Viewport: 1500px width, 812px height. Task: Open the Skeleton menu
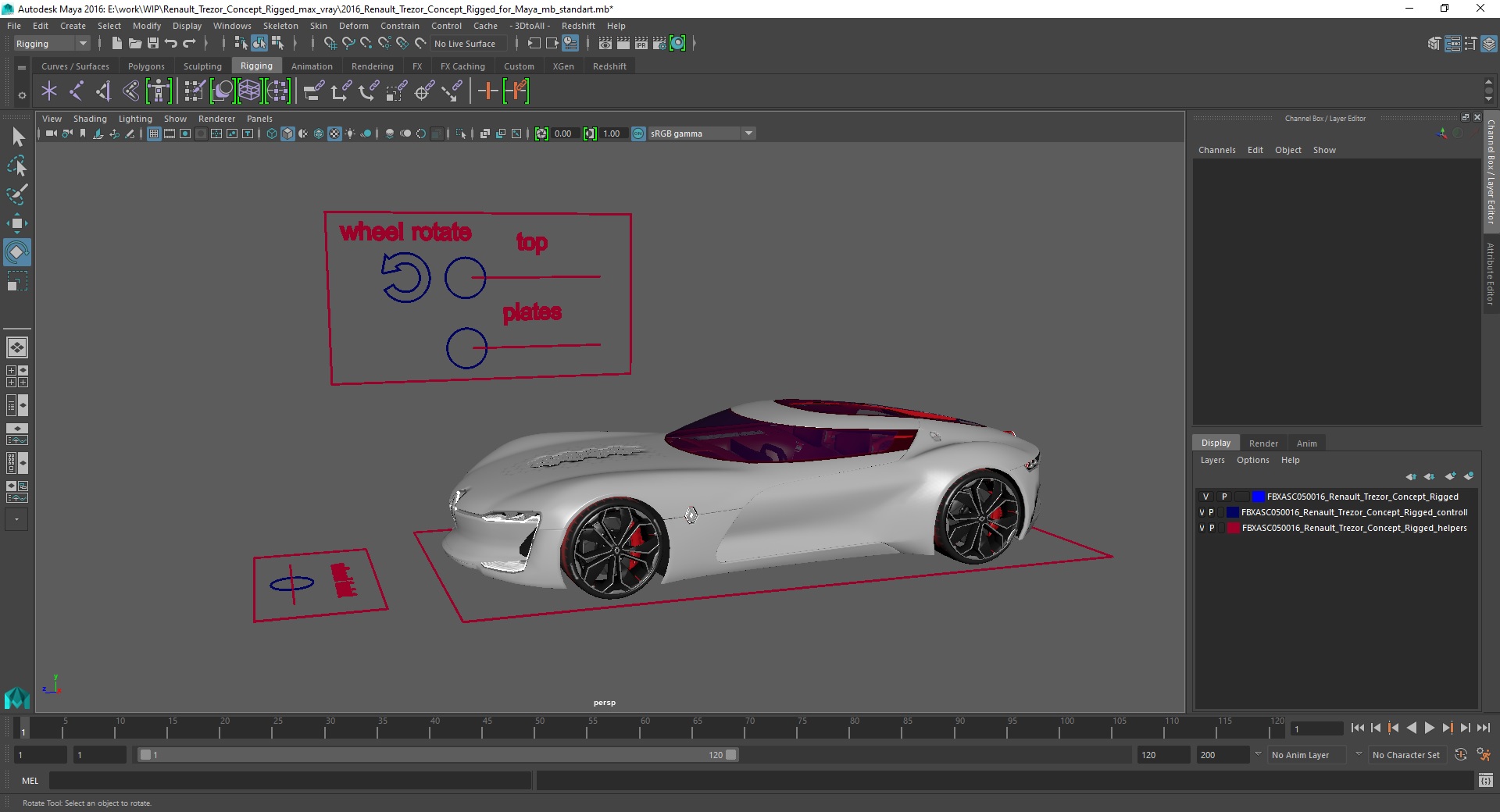coord(280,26)
